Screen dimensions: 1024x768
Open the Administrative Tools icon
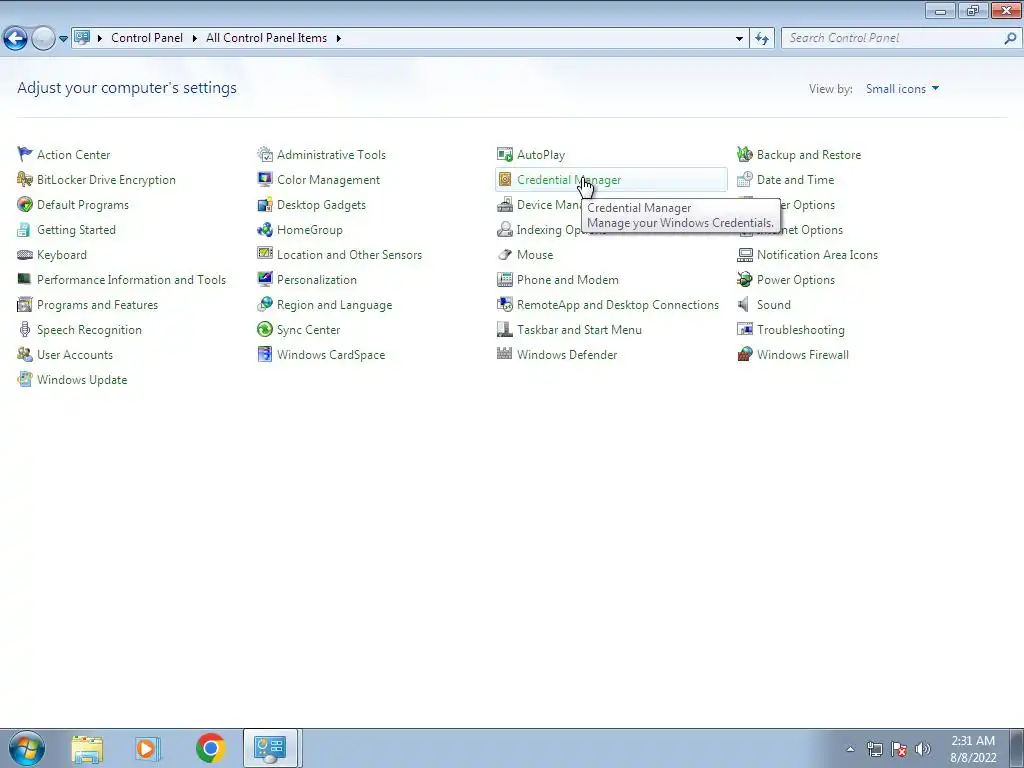(x=264, y=154)
